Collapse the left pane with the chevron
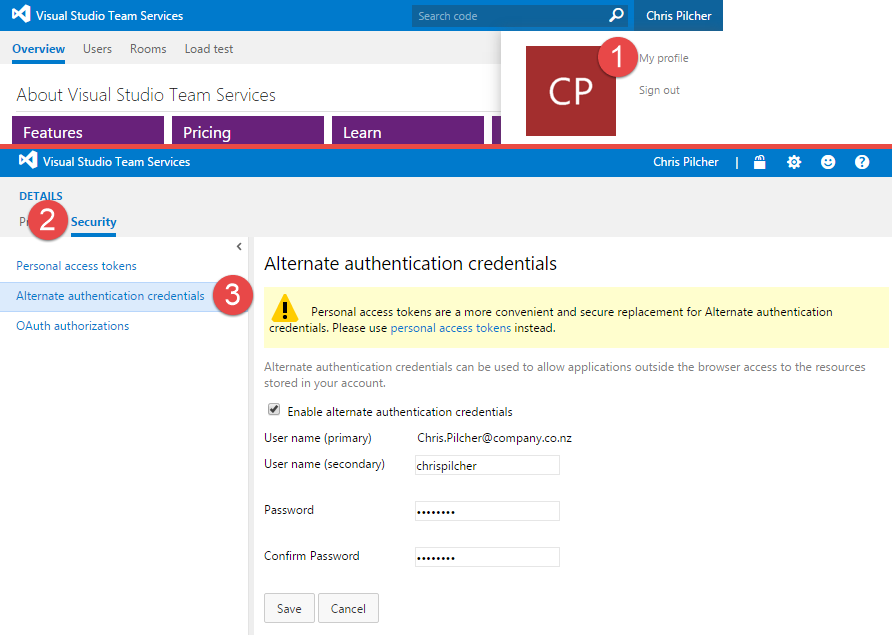This screenshot has height=635, width=892. [239, 246]
